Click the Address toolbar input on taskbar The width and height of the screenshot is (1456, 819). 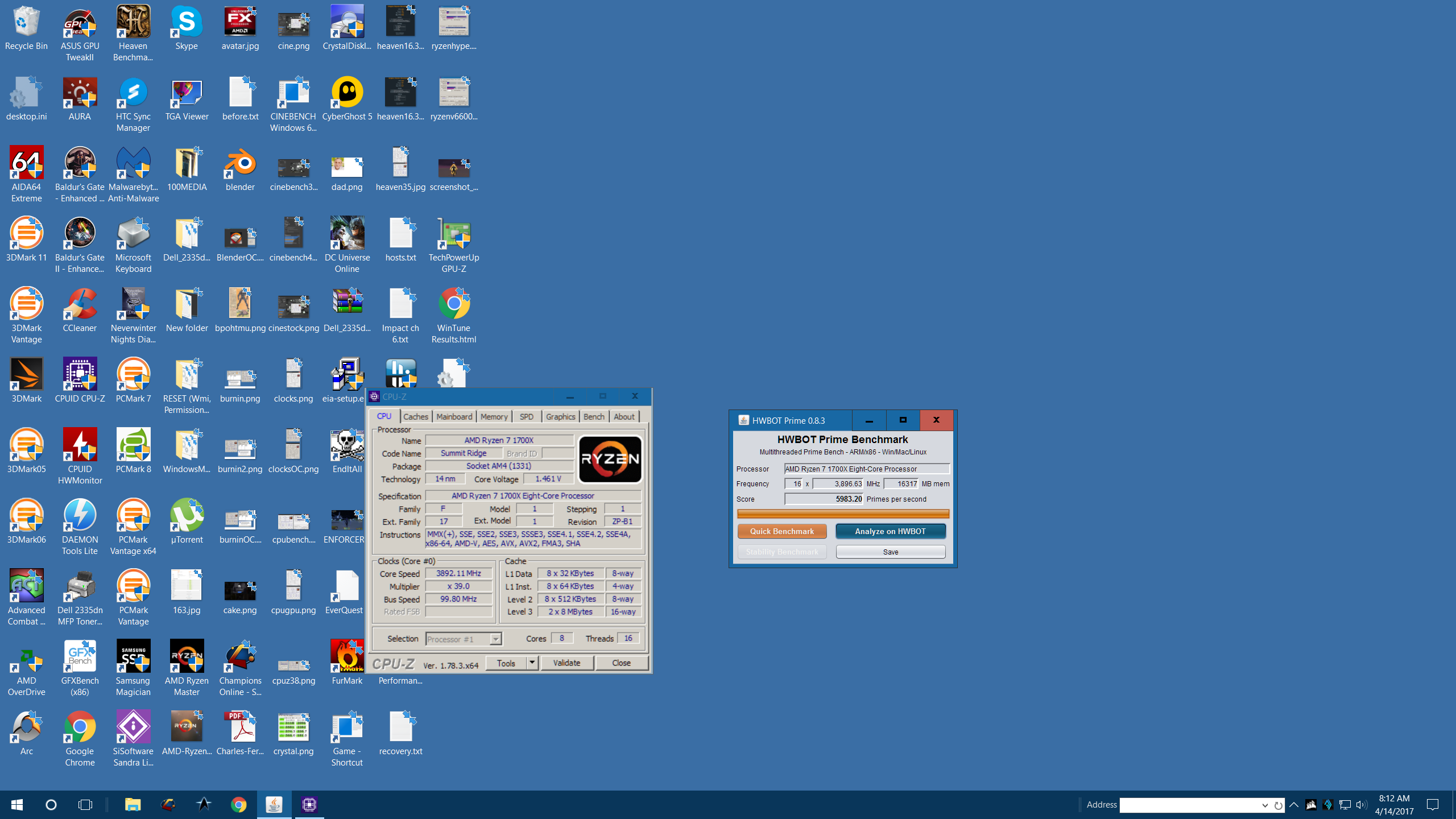click(x=1189, y=805)
